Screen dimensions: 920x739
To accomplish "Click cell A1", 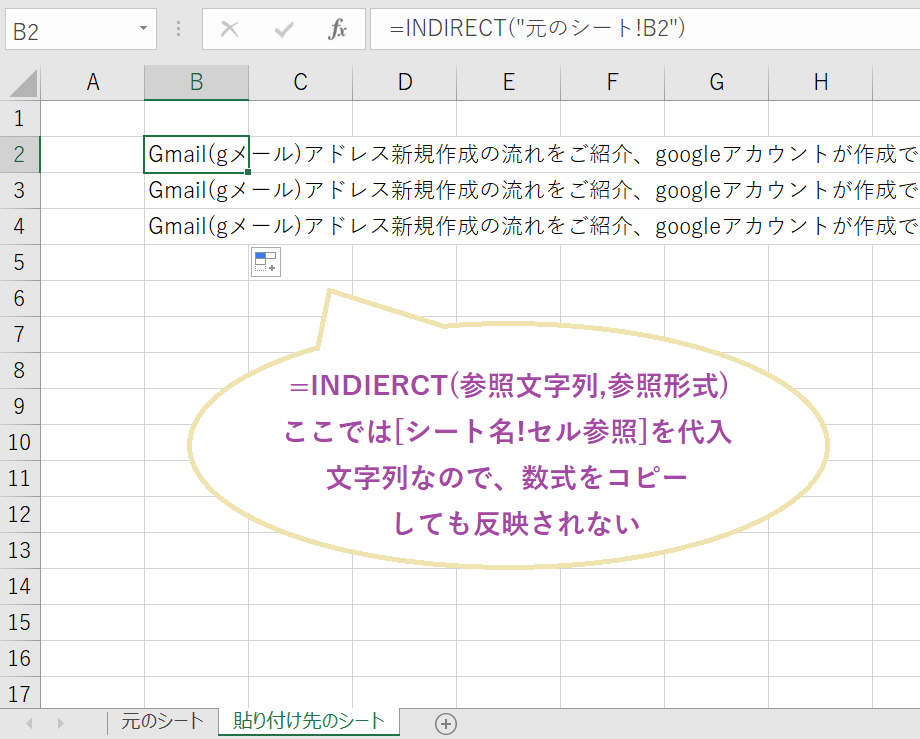I will point(93,118).
